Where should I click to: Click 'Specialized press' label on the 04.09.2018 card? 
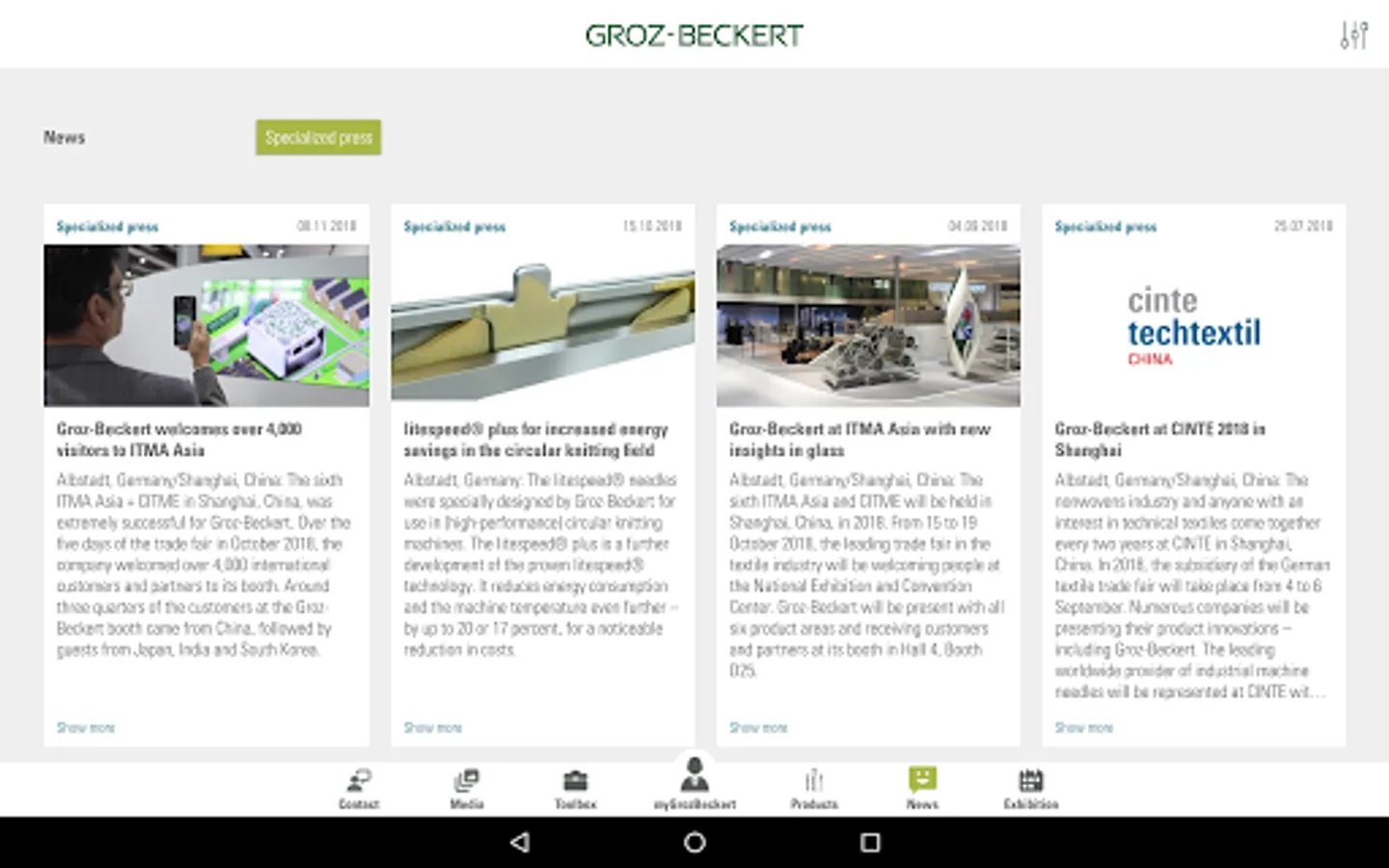780,227
